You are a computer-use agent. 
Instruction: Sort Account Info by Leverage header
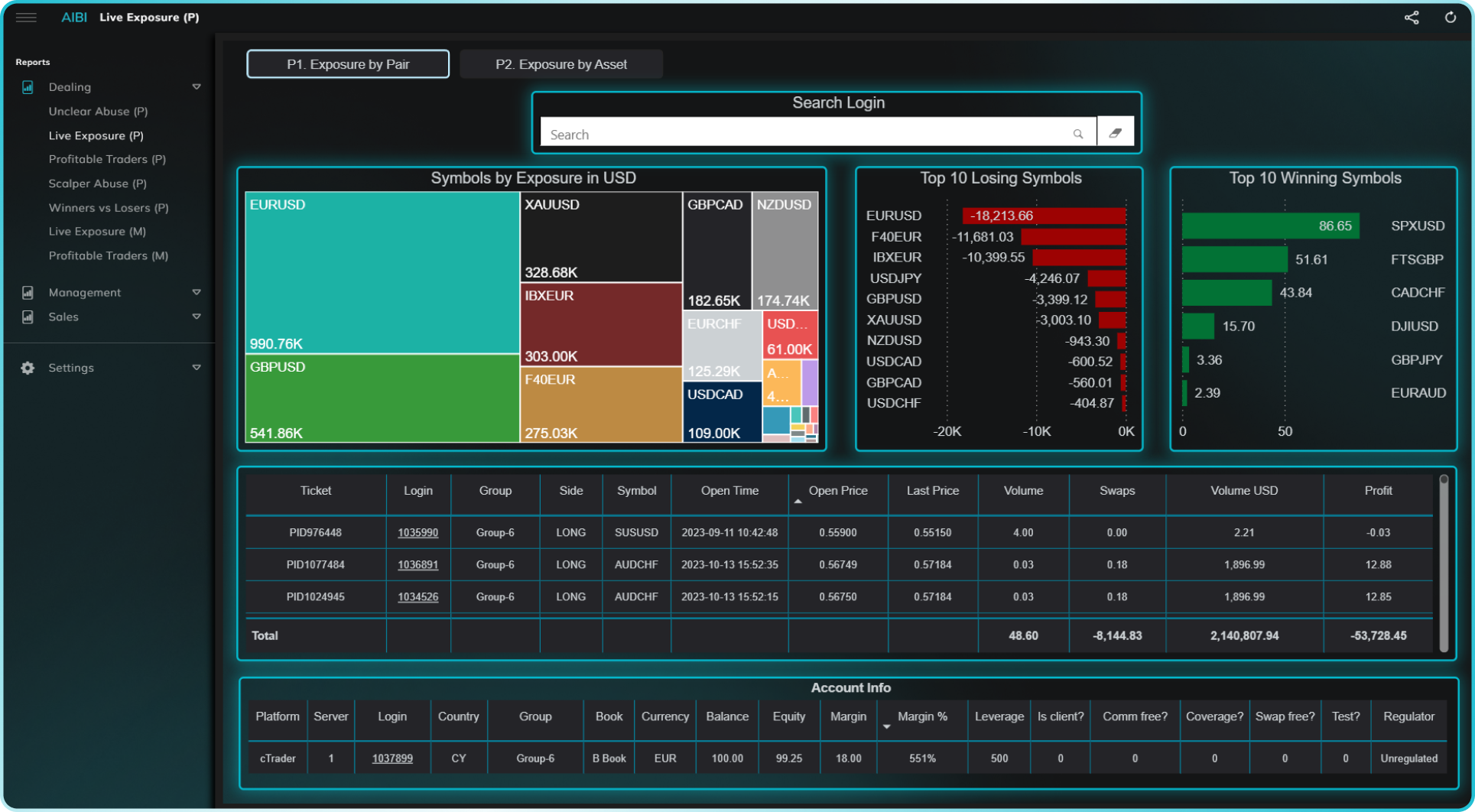999,716
